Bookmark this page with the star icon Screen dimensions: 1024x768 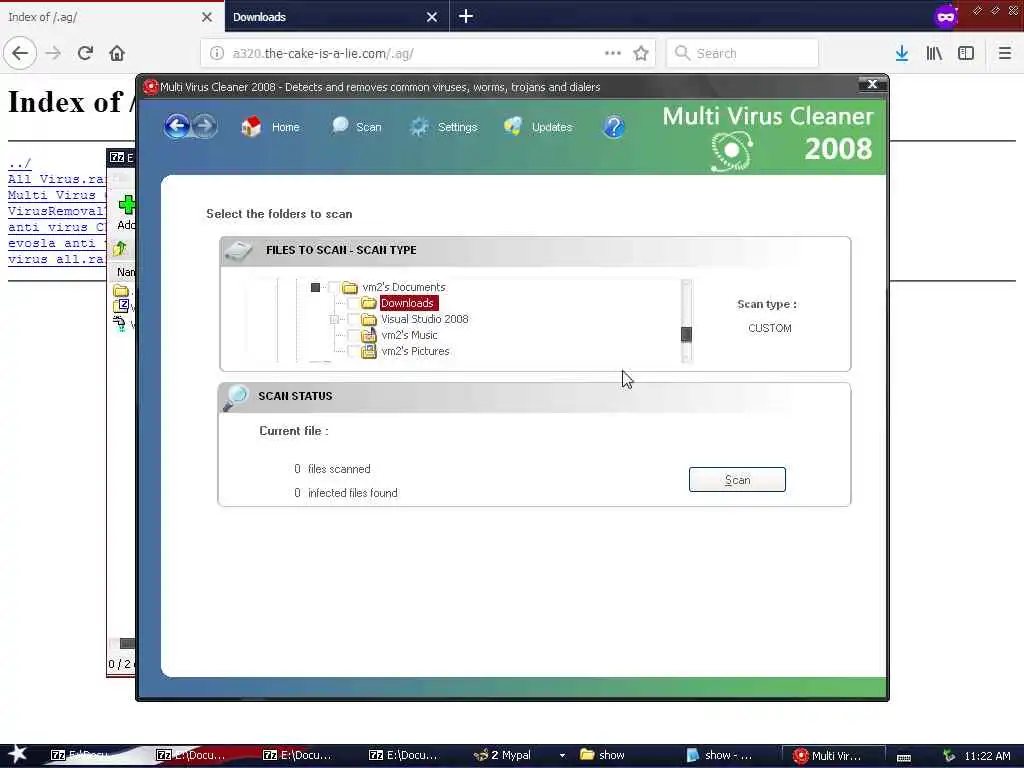click(x=641, y=54)
